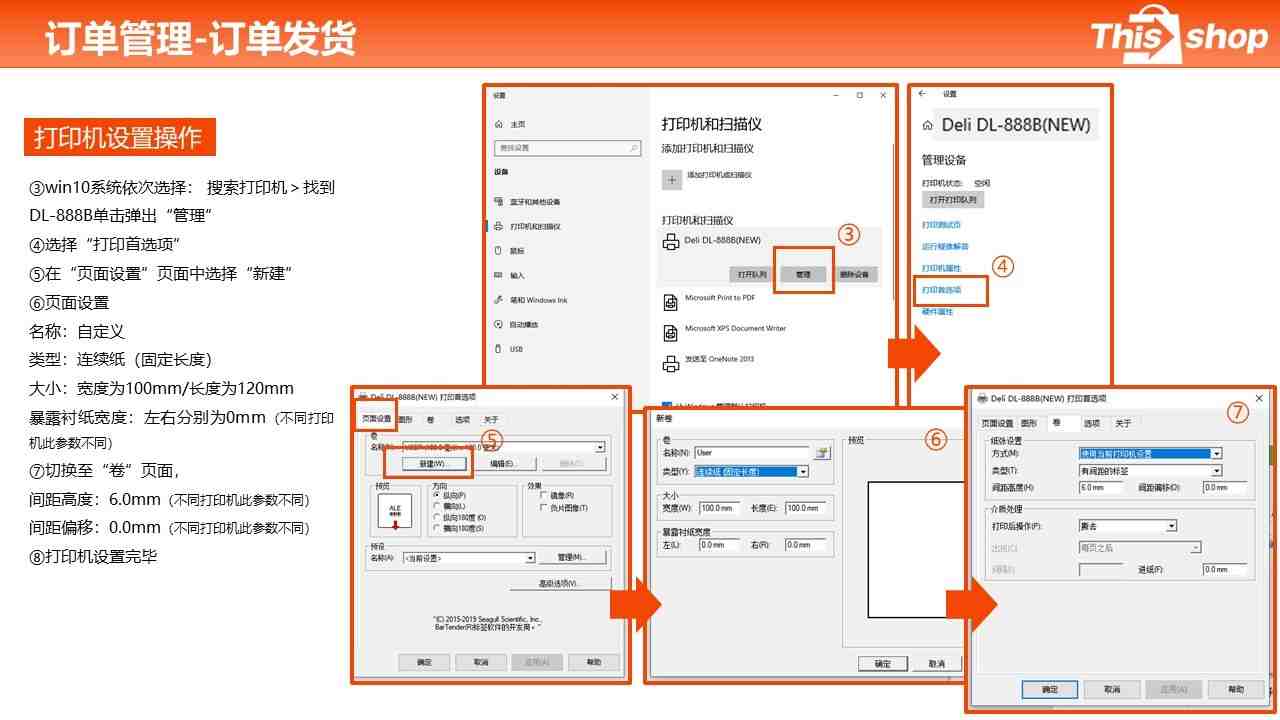Viewport: 1280px width, 720px height.
Task: Click 新建(W)... button in page setup
Action: pyautogui.click(x=435, y=464)
